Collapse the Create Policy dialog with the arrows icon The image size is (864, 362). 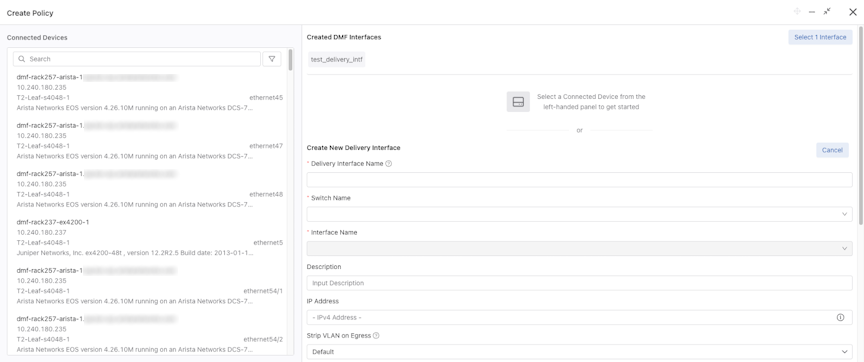point(827,12)
